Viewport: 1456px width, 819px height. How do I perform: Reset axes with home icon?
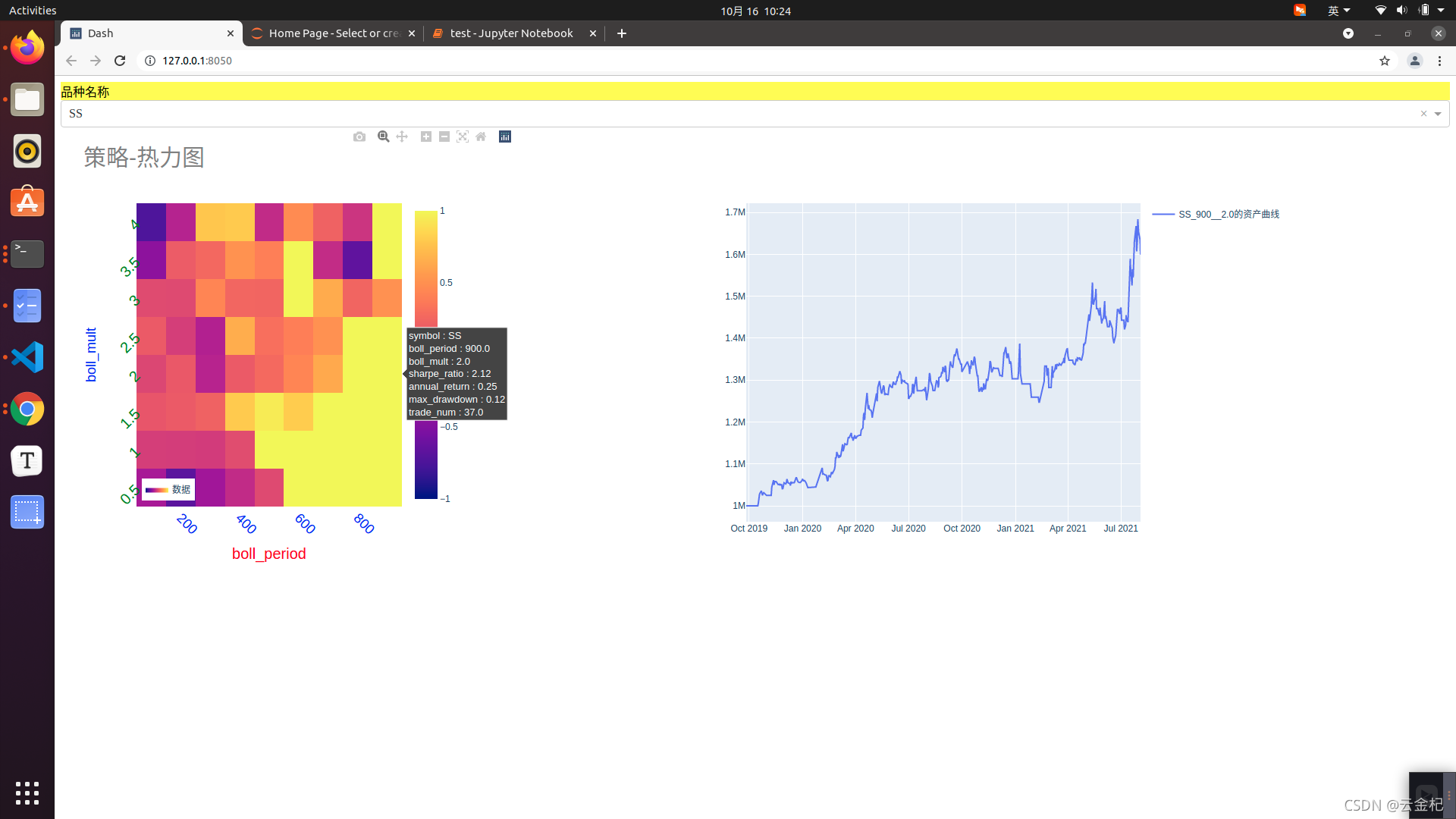[481, 136]
